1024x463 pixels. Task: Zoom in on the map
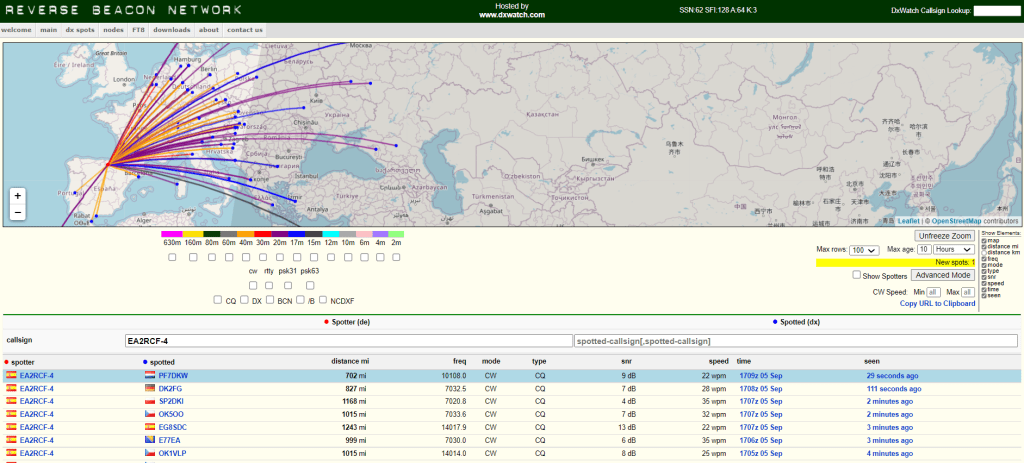pyautogui.click(x=17, y=196)
